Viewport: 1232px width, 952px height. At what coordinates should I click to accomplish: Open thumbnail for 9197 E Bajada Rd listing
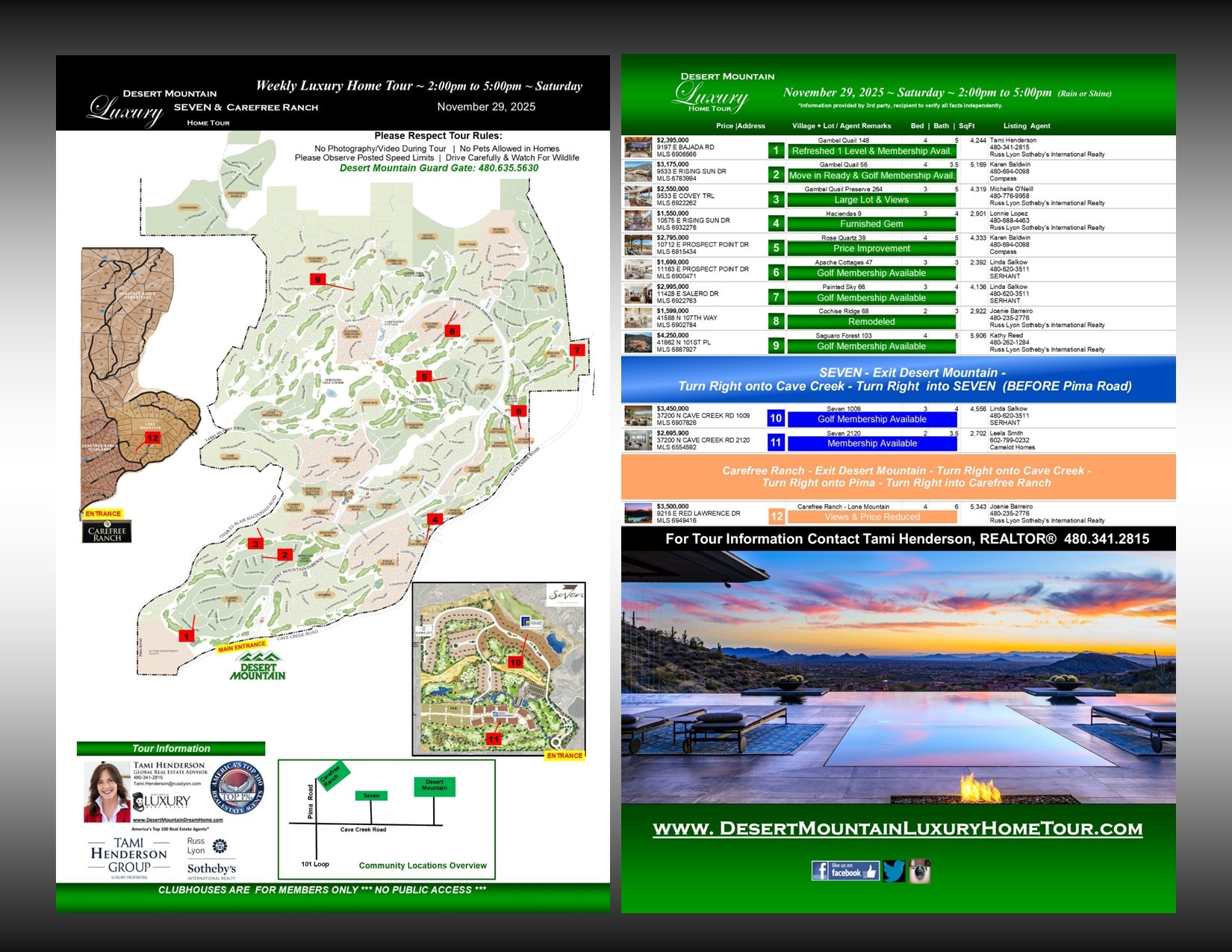[x=638, y=147]
